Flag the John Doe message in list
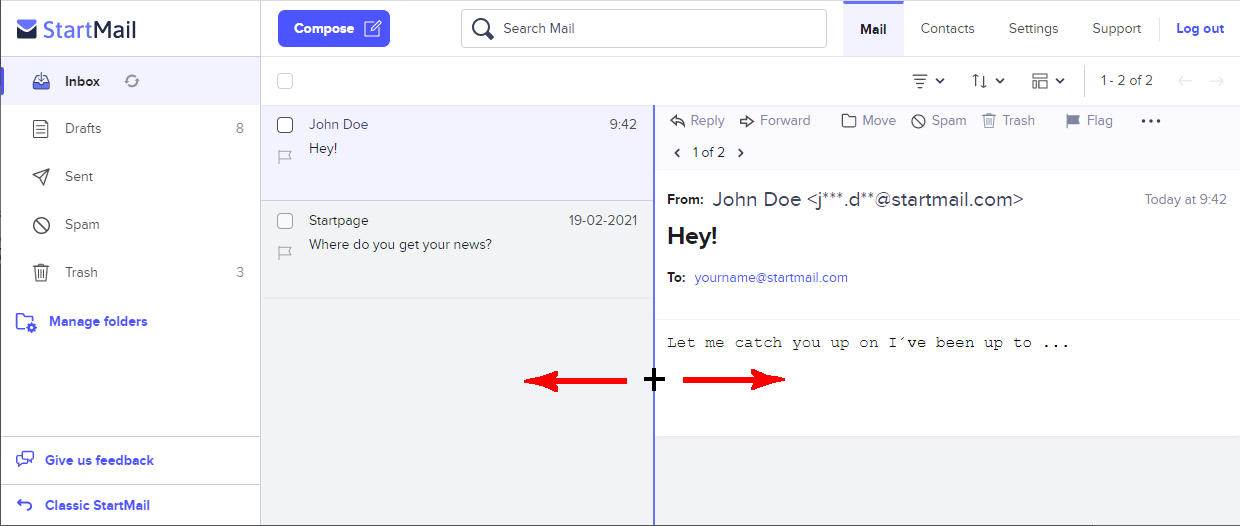The width and height of the screenshot is (1240, 526). [x=285, y=157]
